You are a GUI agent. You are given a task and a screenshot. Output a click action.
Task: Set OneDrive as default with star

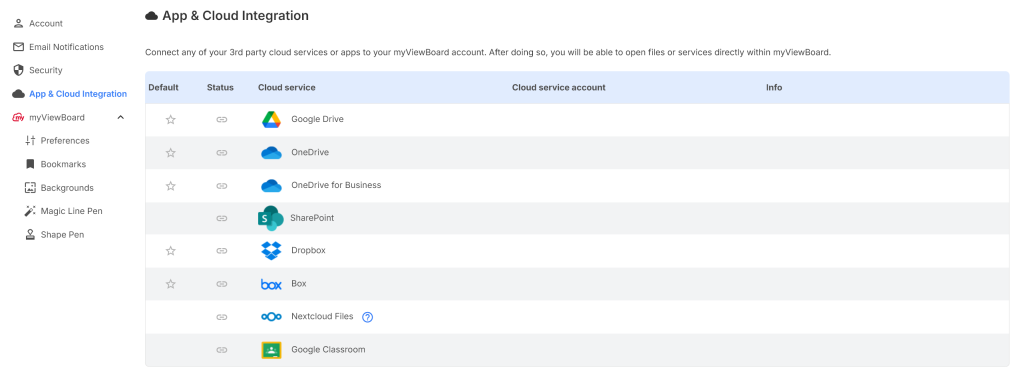pyautogui.click(x=170, y=153)
